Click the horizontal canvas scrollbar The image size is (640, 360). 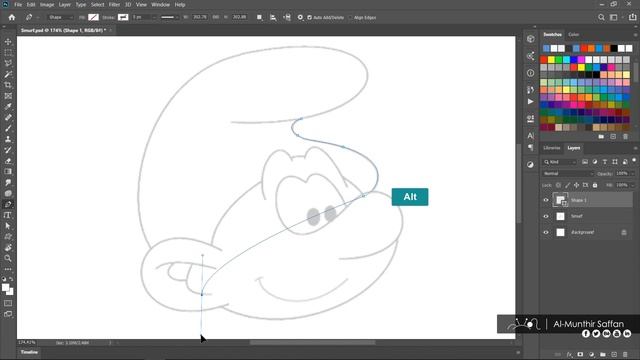(x=312, y=342)
